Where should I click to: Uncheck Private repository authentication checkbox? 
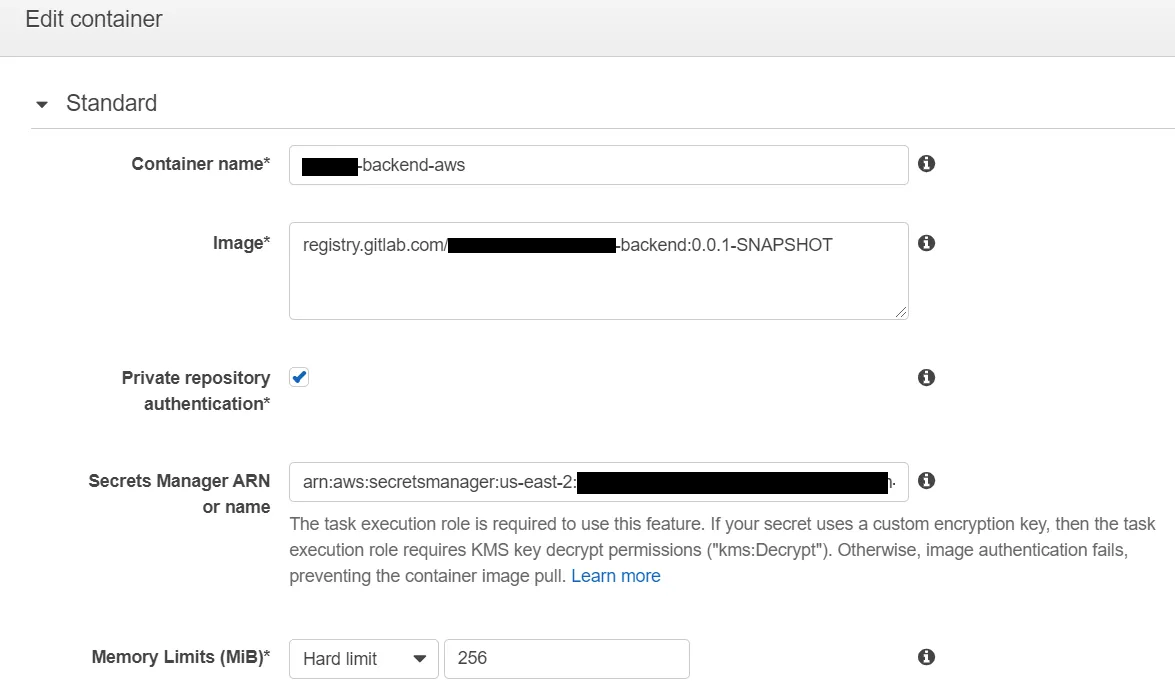pyautogui.click(x=299, y=377)
